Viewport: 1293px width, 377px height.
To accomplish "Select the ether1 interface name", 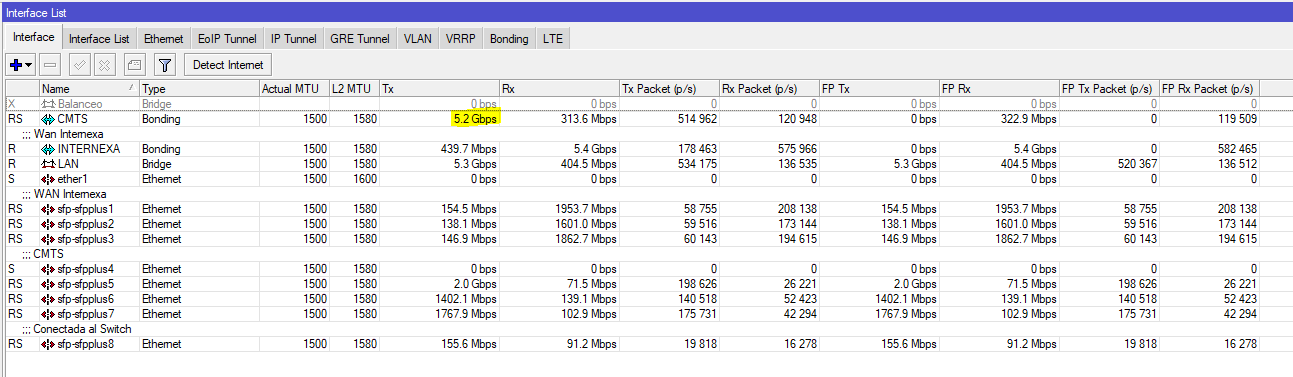I will coord(72,179).
